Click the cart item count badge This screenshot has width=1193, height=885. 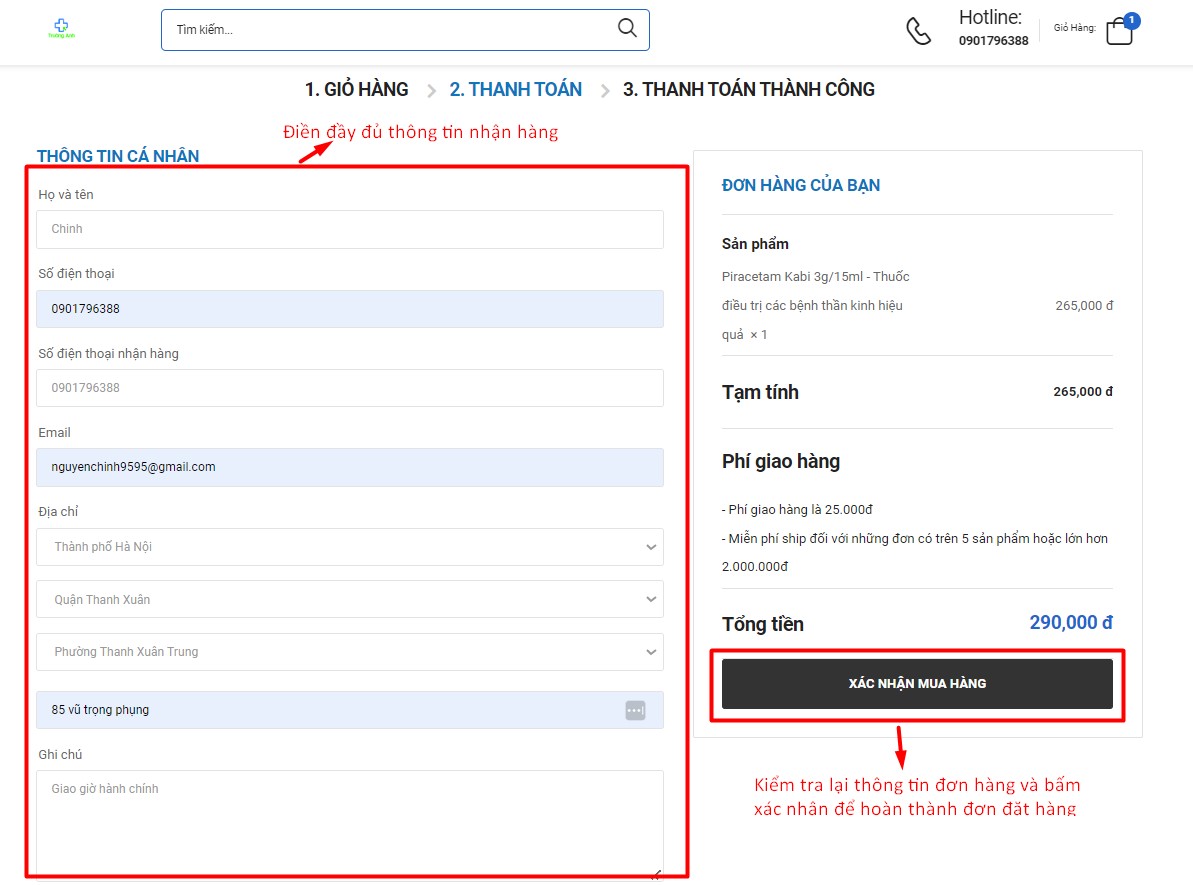click(1131, 20)
